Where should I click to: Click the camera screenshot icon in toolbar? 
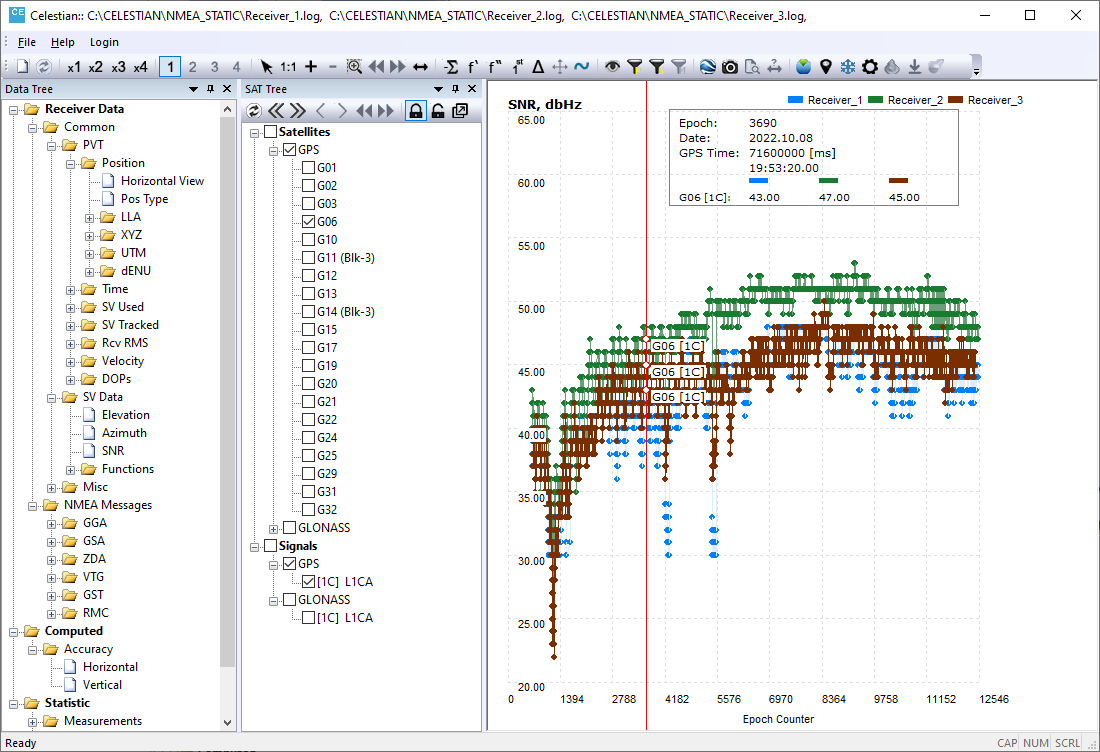730,67
